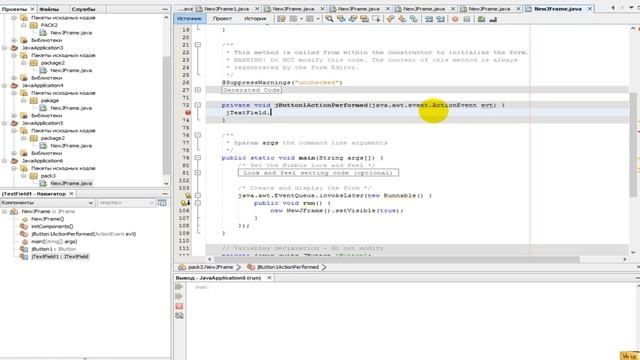The height and width of the screenshot is (360, 640).
Task: Expand Look and feel fold at line 81
Action: click(x=198, y=173)
